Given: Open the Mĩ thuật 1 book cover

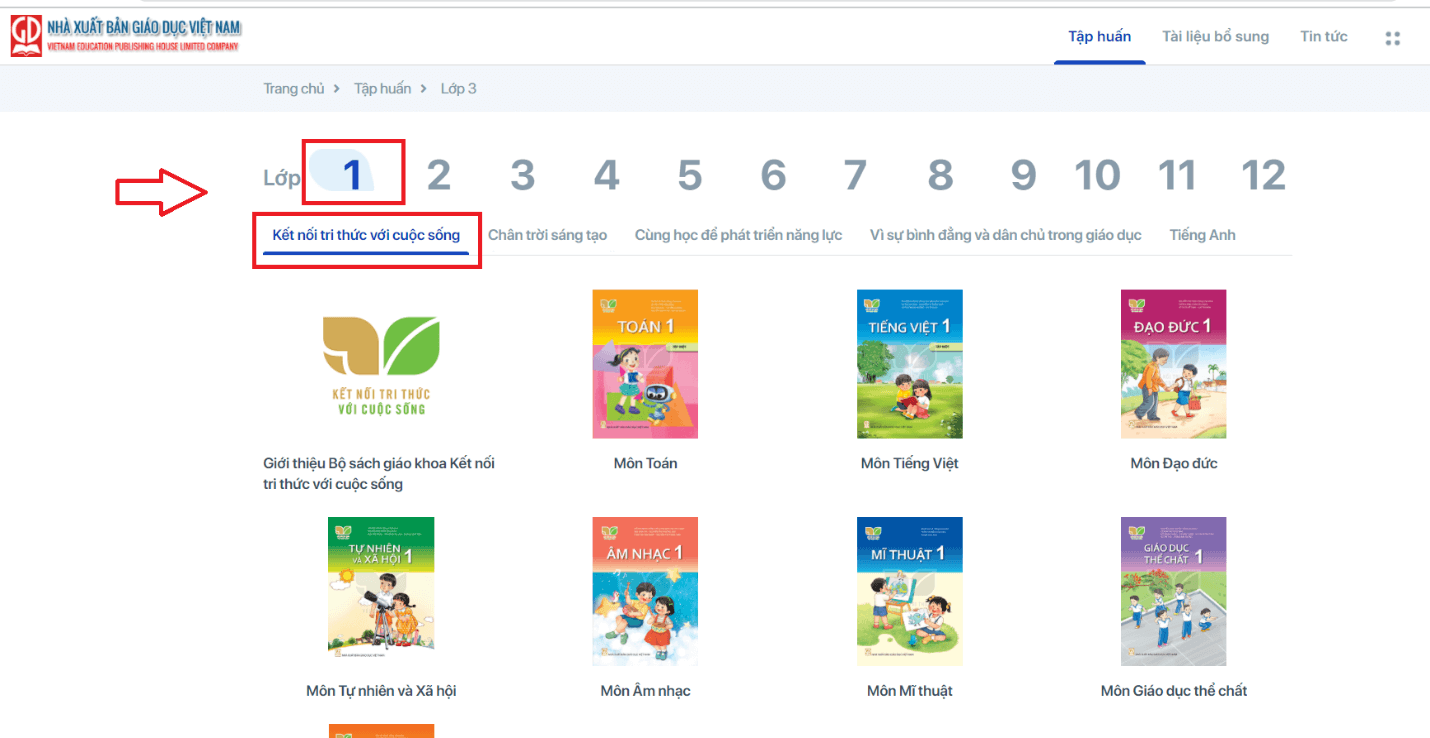Looking at the screenshot, I should [909, 591].
